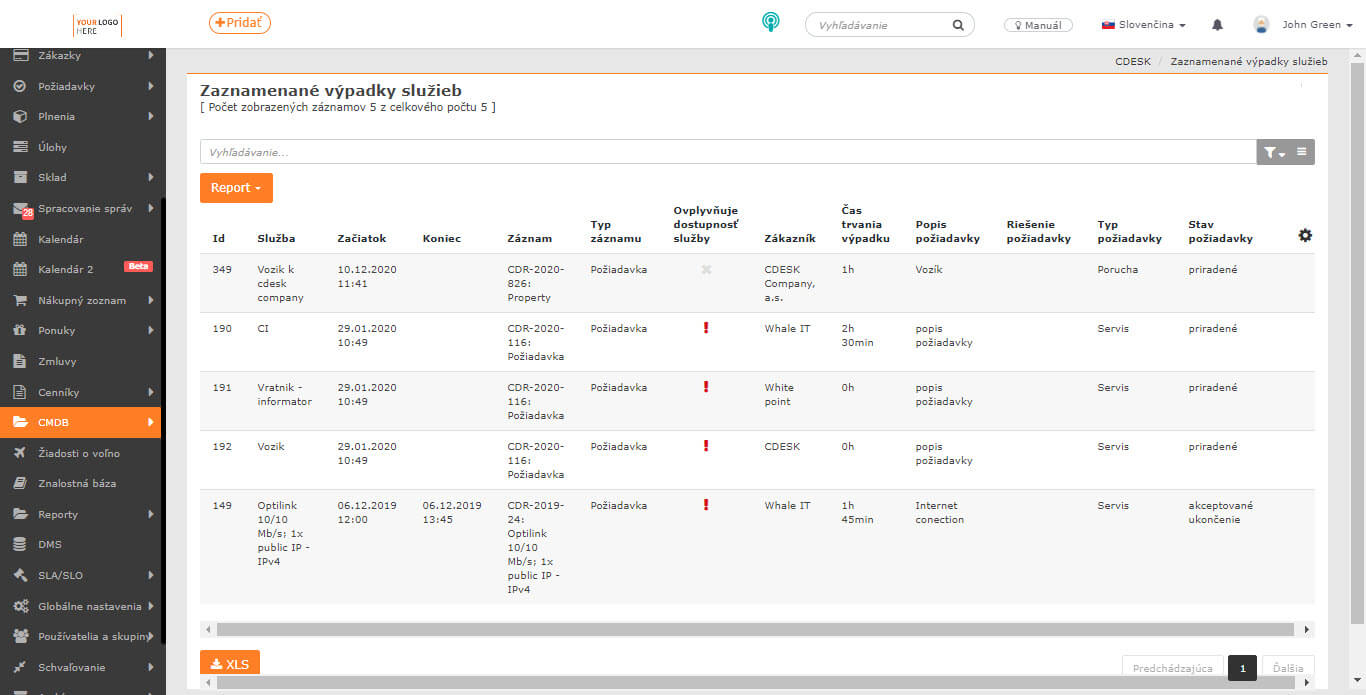1366x695 pixels.
Task: Open the Manuál button
Action: pos(1039,25)
